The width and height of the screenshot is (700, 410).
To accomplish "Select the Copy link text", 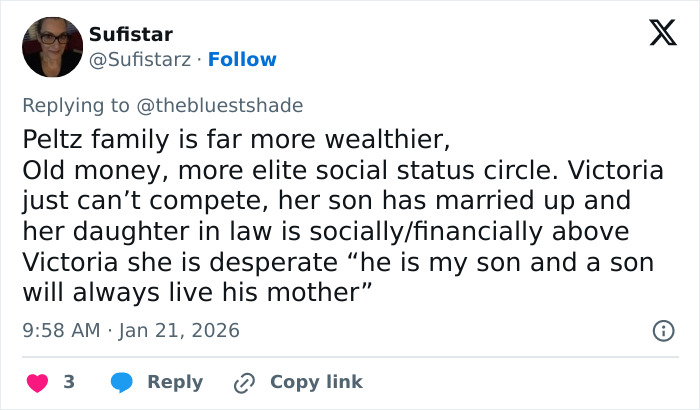I will (316, 382).
